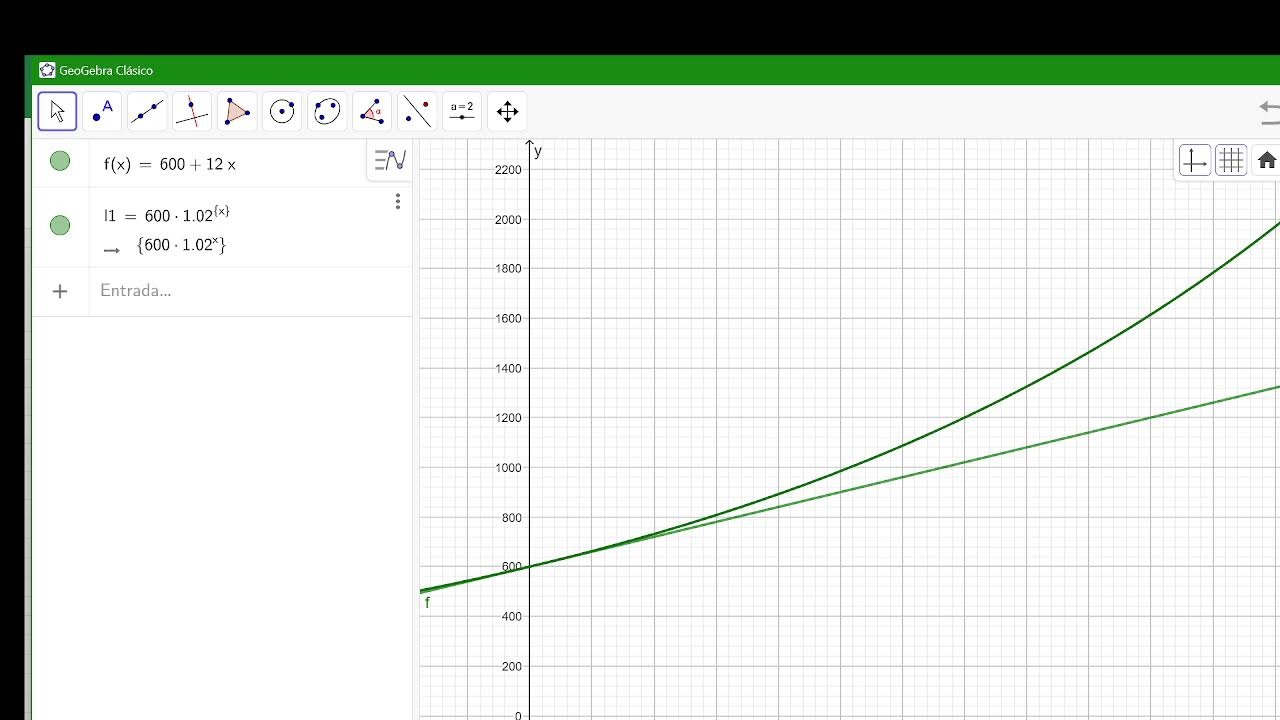Select the Reflect about line tool
Screen dimensions: 1280x720
pyautogui.click(x=417, y=111)
